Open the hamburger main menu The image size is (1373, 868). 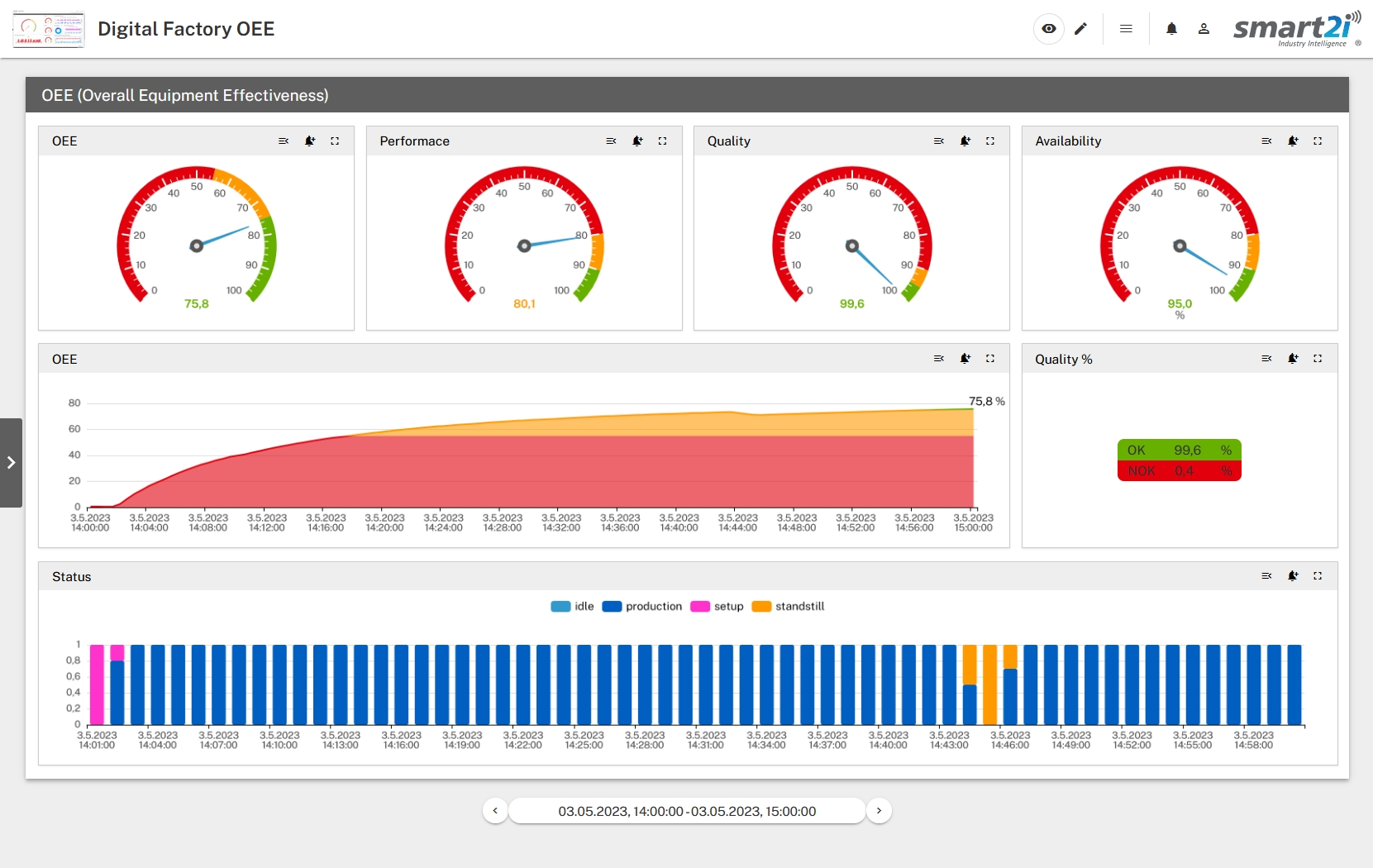1126,29
